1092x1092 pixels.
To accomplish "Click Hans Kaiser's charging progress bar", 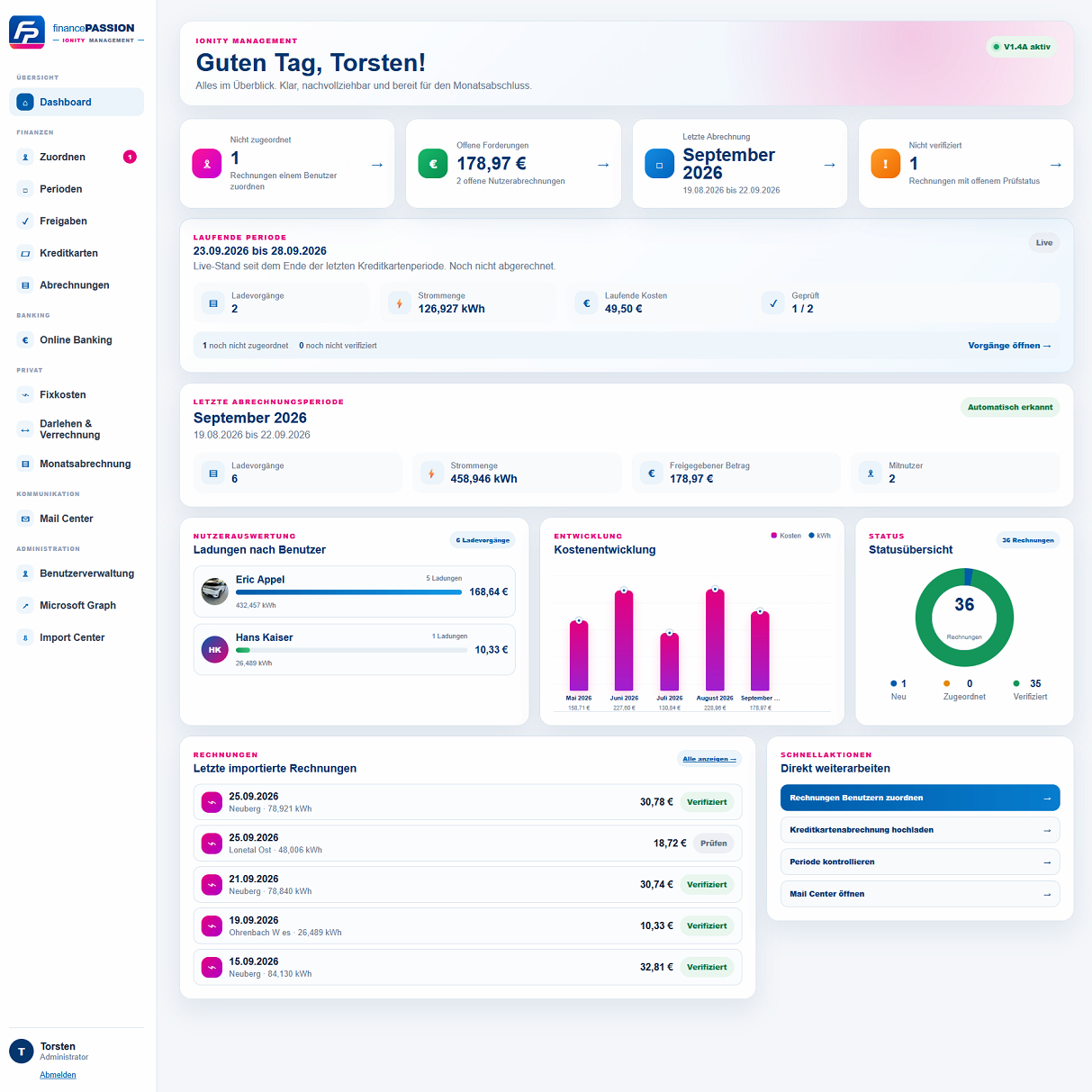I will coord(351,650).
